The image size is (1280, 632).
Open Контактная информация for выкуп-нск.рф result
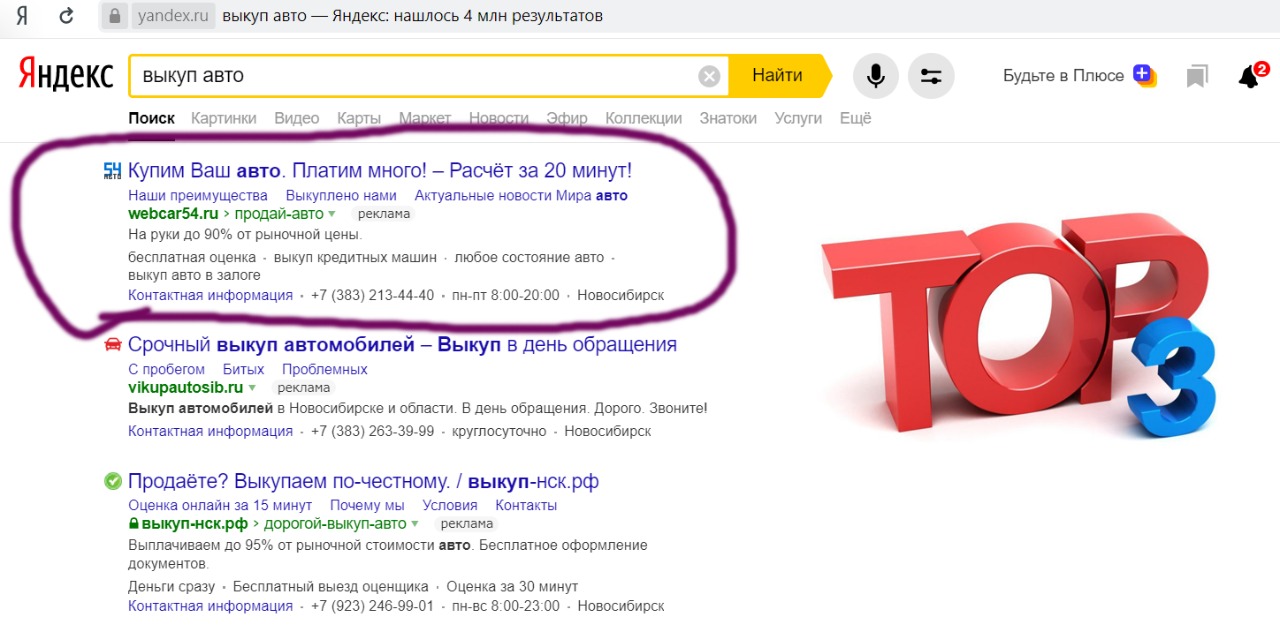210,606
